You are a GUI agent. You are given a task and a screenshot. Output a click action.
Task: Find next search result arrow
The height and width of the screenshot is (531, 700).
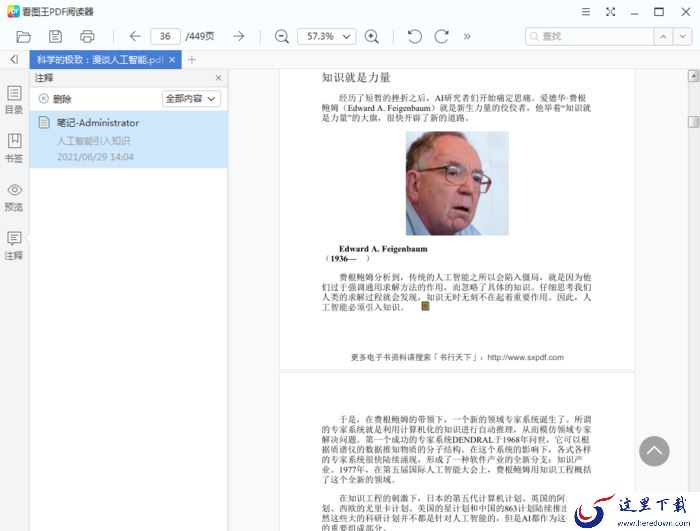[683, 36]
